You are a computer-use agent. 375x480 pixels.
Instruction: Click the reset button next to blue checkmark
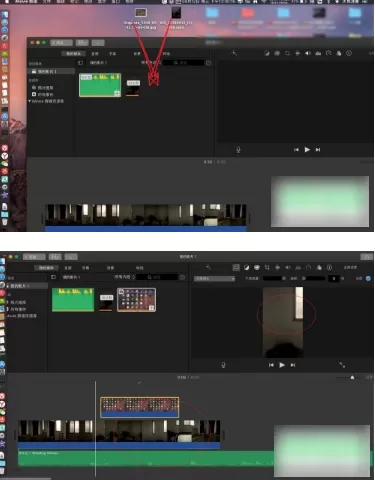[x=359, y=278]
